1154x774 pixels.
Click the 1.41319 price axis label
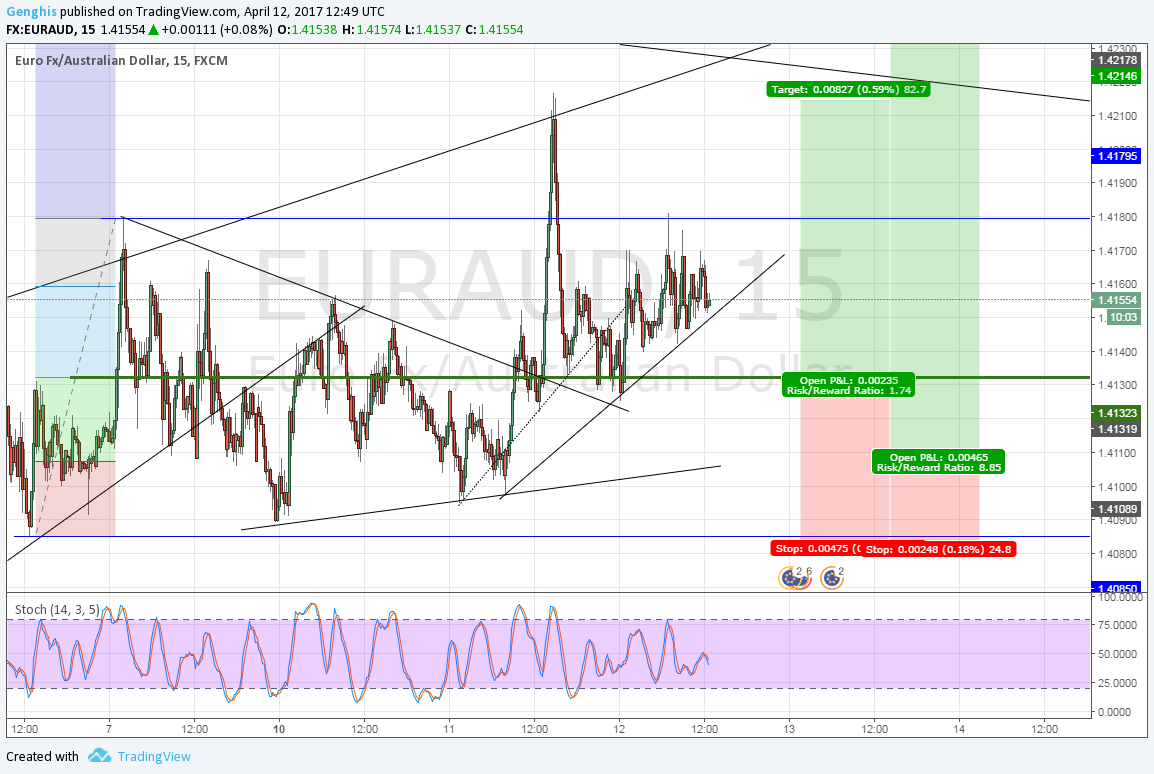coord(1117,429)
